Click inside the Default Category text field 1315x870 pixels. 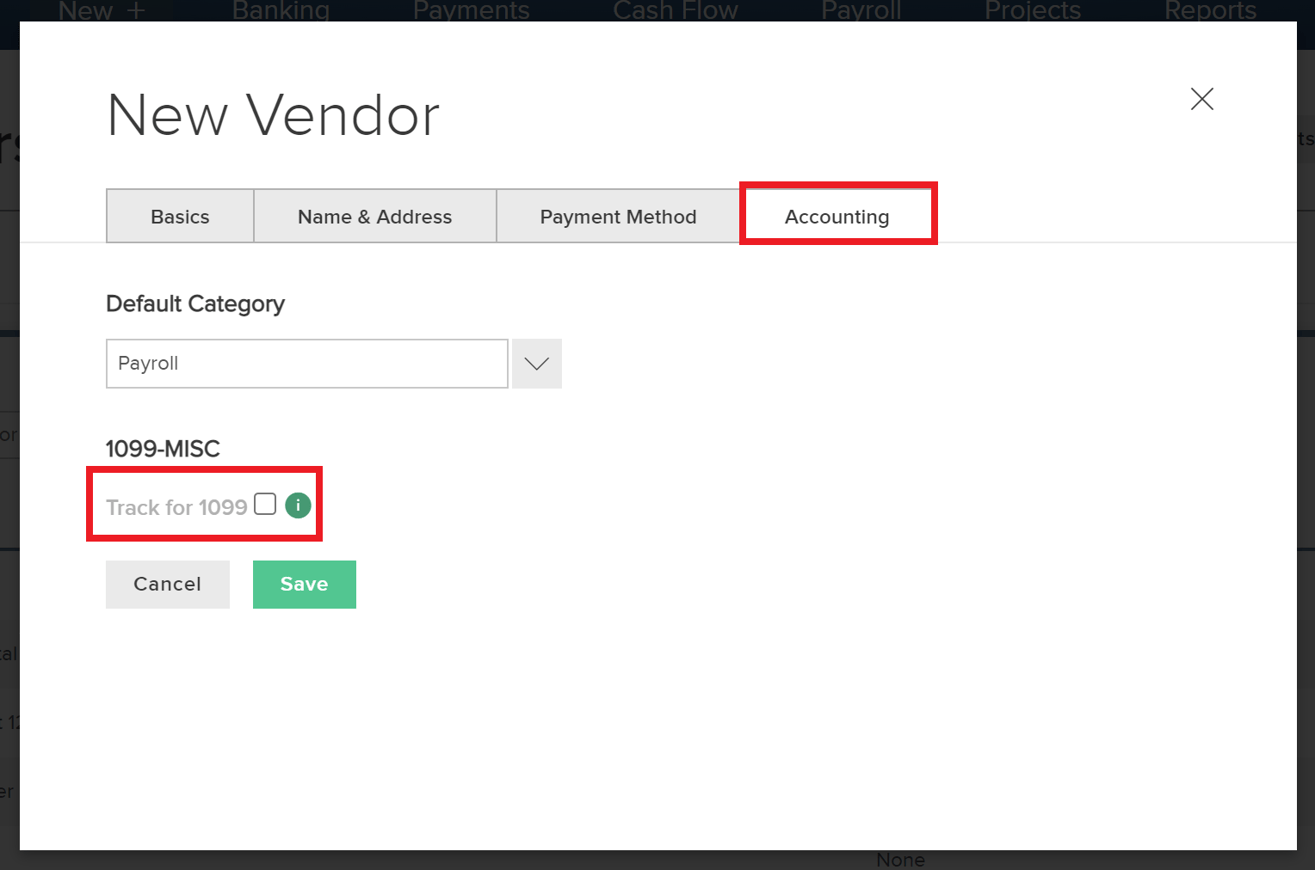306,363
